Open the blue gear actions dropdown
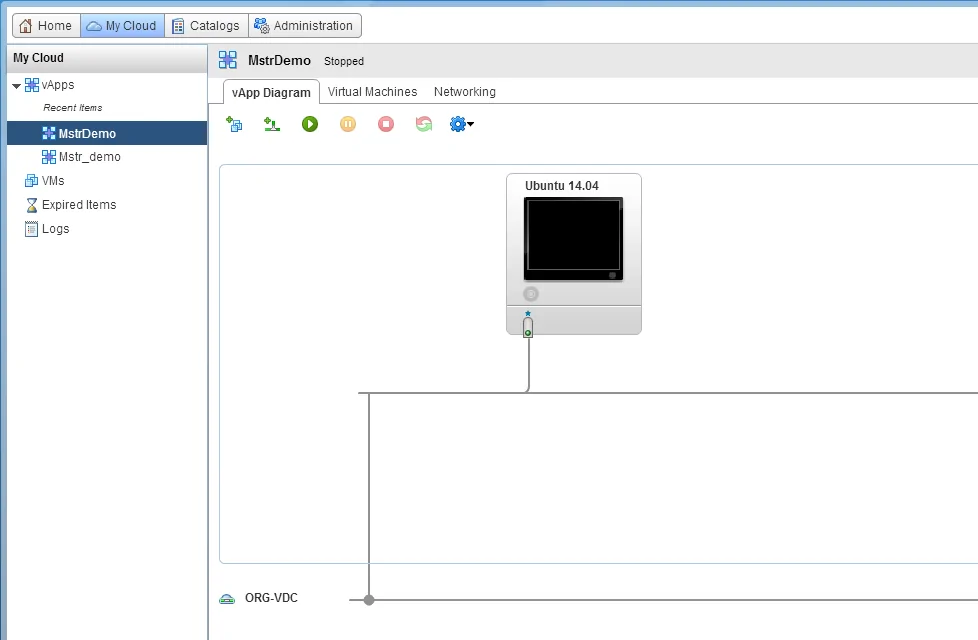This screenshot has height=640, width=978. point(461,124)
